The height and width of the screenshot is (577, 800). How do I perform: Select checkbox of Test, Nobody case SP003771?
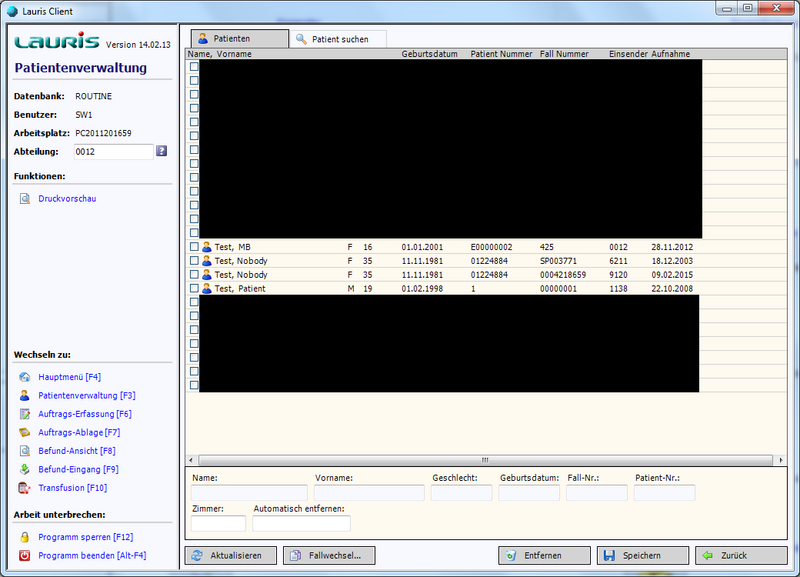tap(194, 260)
